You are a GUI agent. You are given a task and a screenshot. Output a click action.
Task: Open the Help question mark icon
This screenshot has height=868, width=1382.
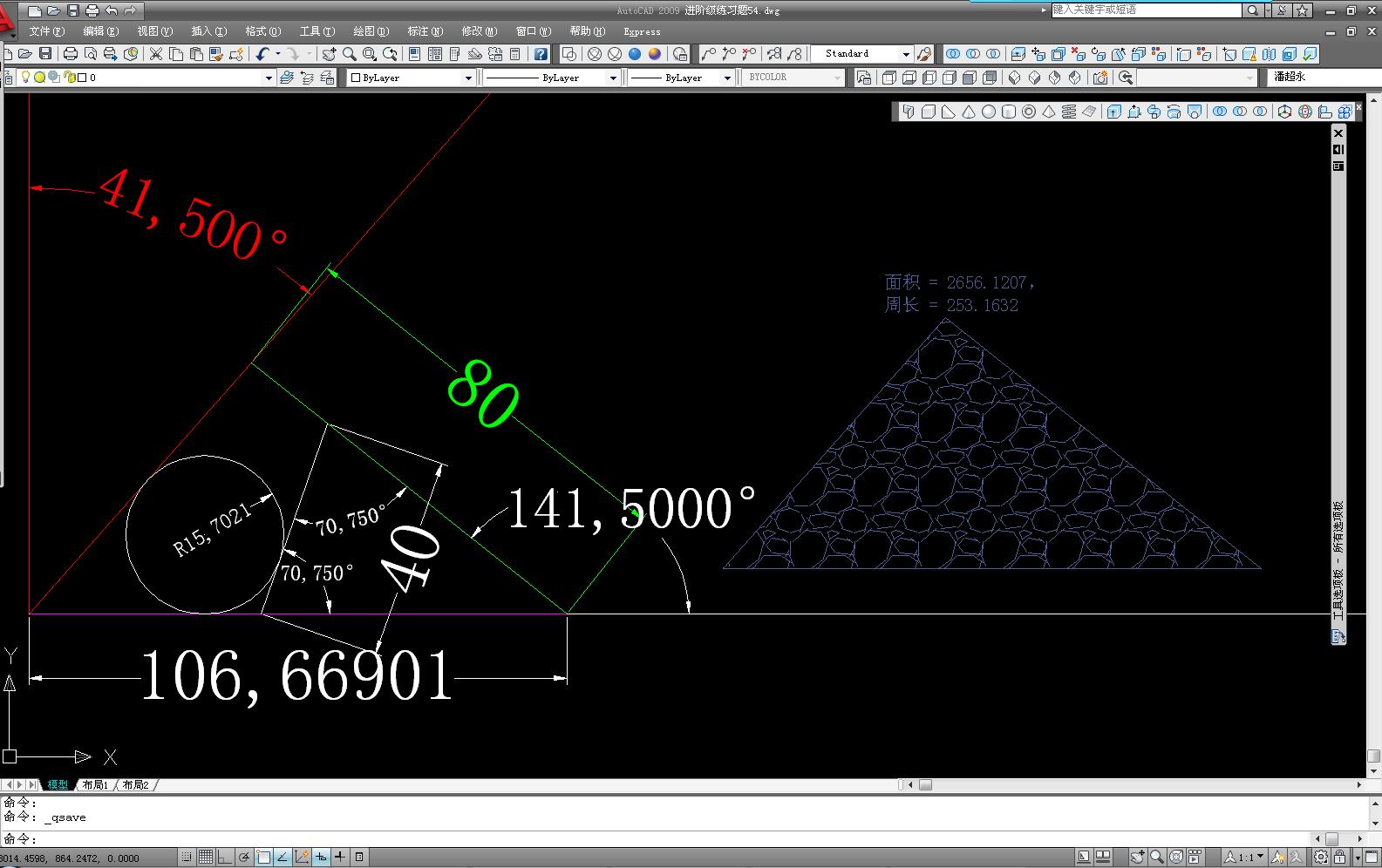tap(541, 54)
